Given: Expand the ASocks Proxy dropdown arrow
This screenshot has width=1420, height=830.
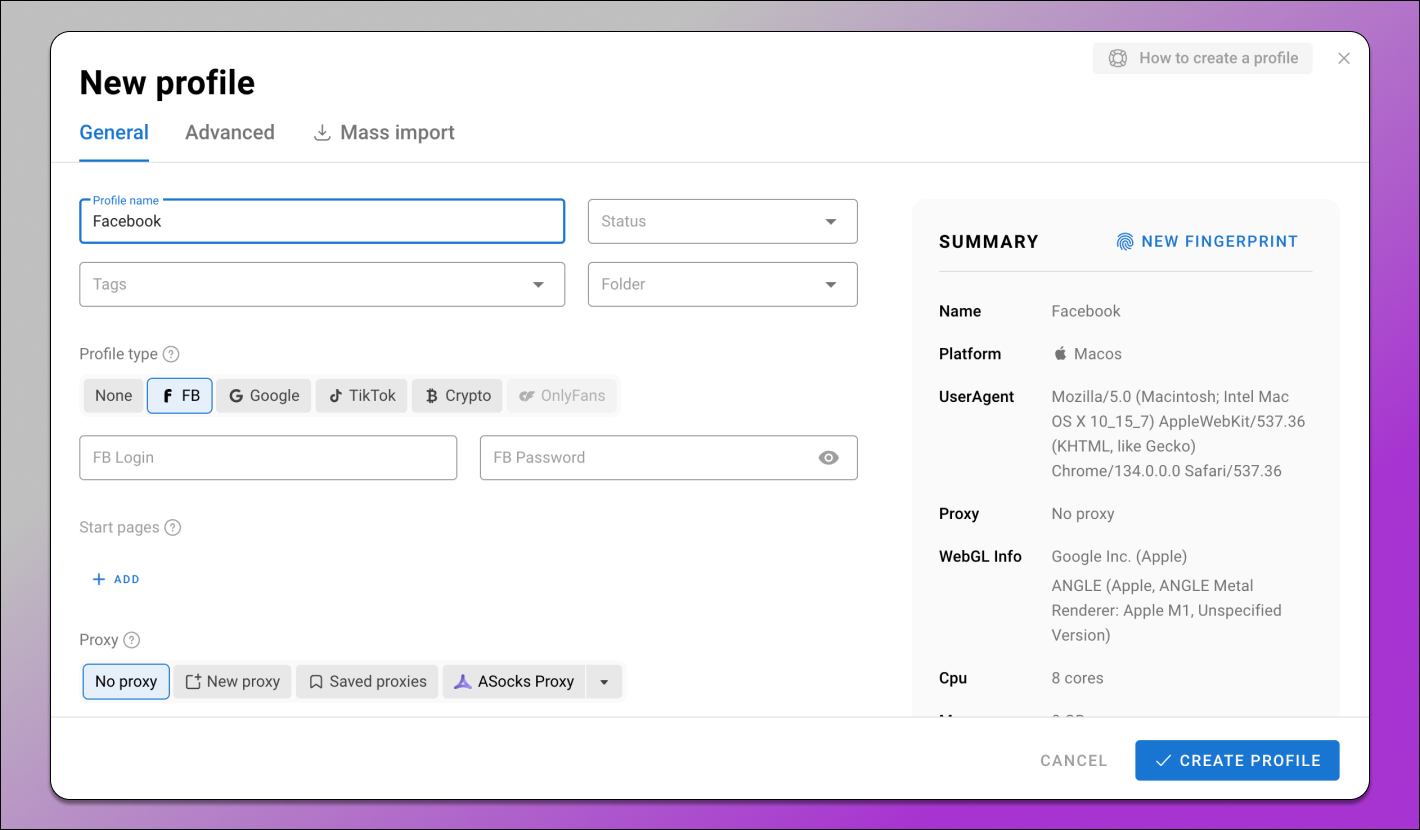Looking at the screenshot, I should [604, 682].
